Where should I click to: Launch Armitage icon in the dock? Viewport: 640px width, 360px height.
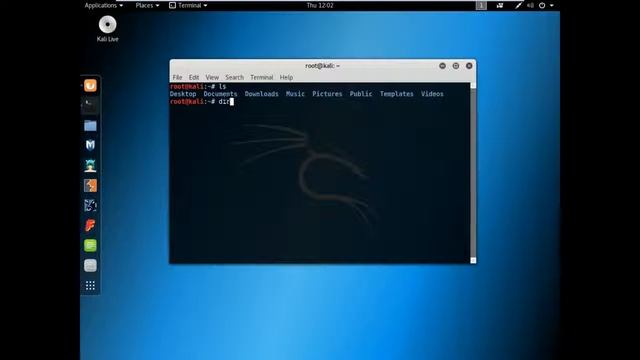[x=90, y=165]
